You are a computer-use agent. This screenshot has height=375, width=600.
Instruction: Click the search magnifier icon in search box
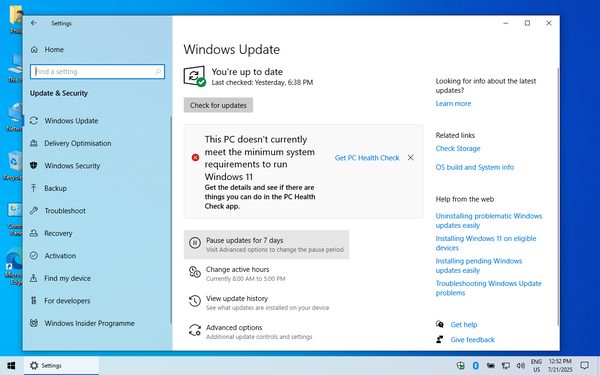(158, 72)
